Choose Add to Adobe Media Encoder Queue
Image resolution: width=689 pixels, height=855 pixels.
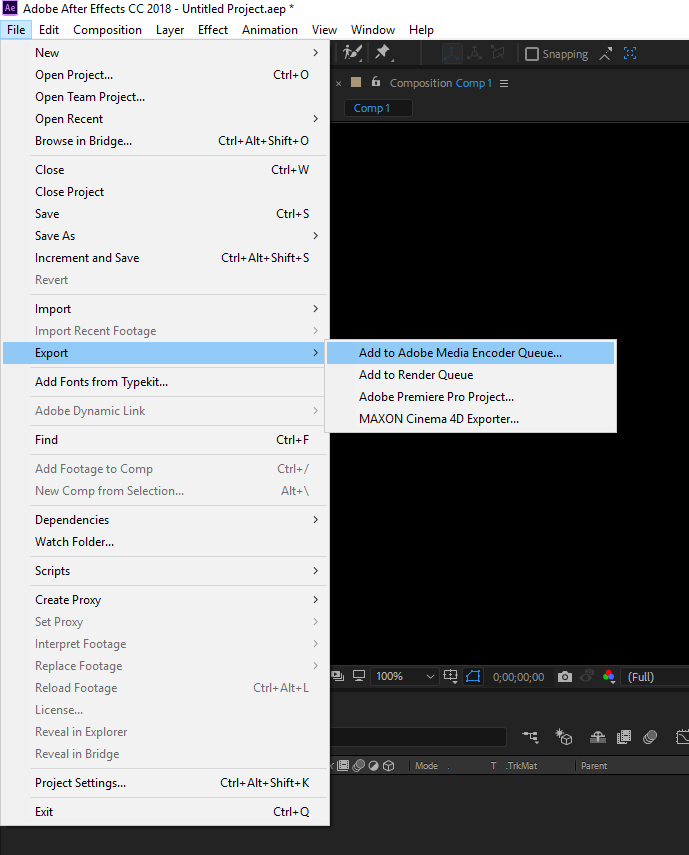[470, 353]
